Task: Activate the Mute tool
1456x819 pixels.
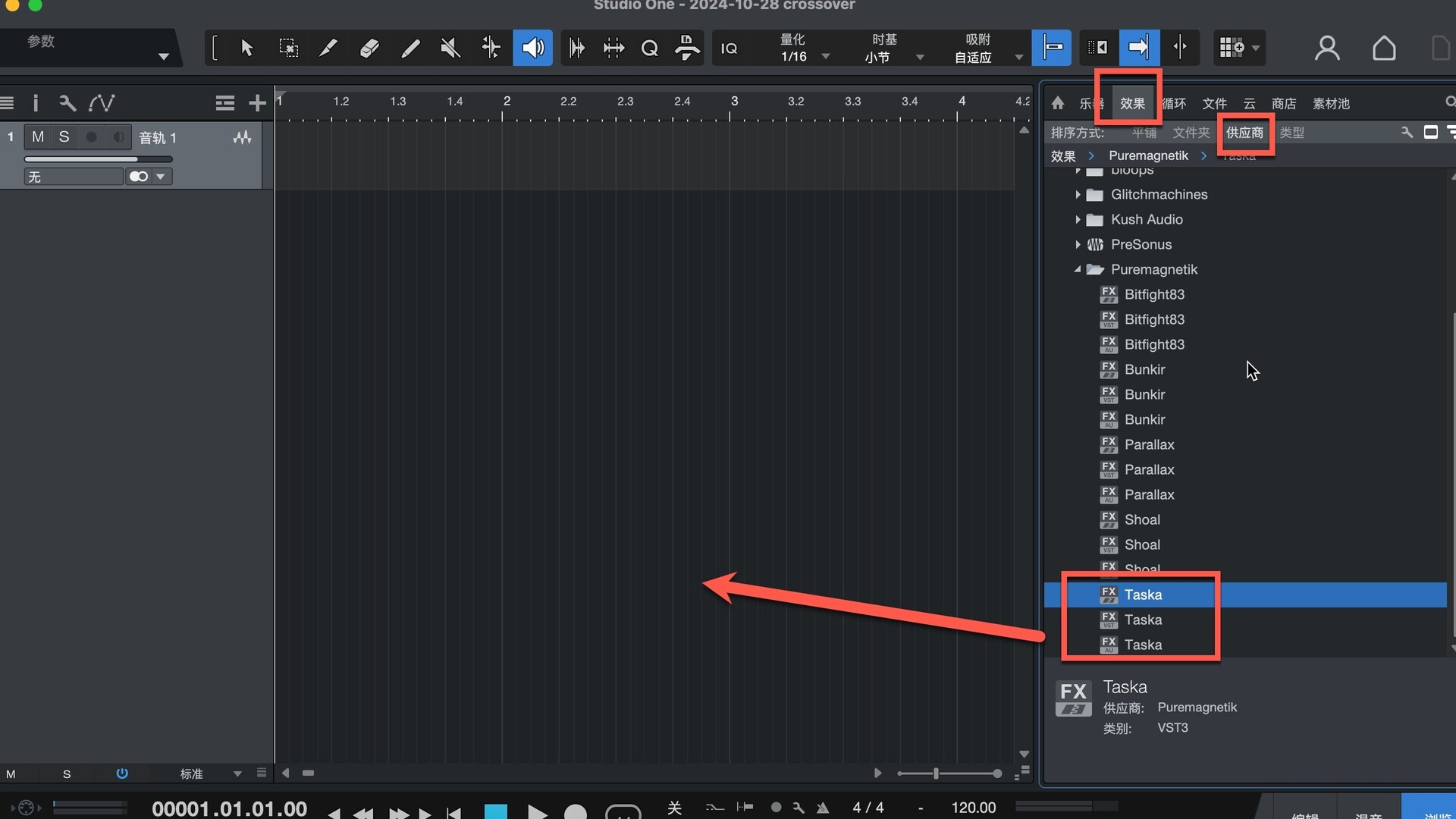Action: point(450,48)
